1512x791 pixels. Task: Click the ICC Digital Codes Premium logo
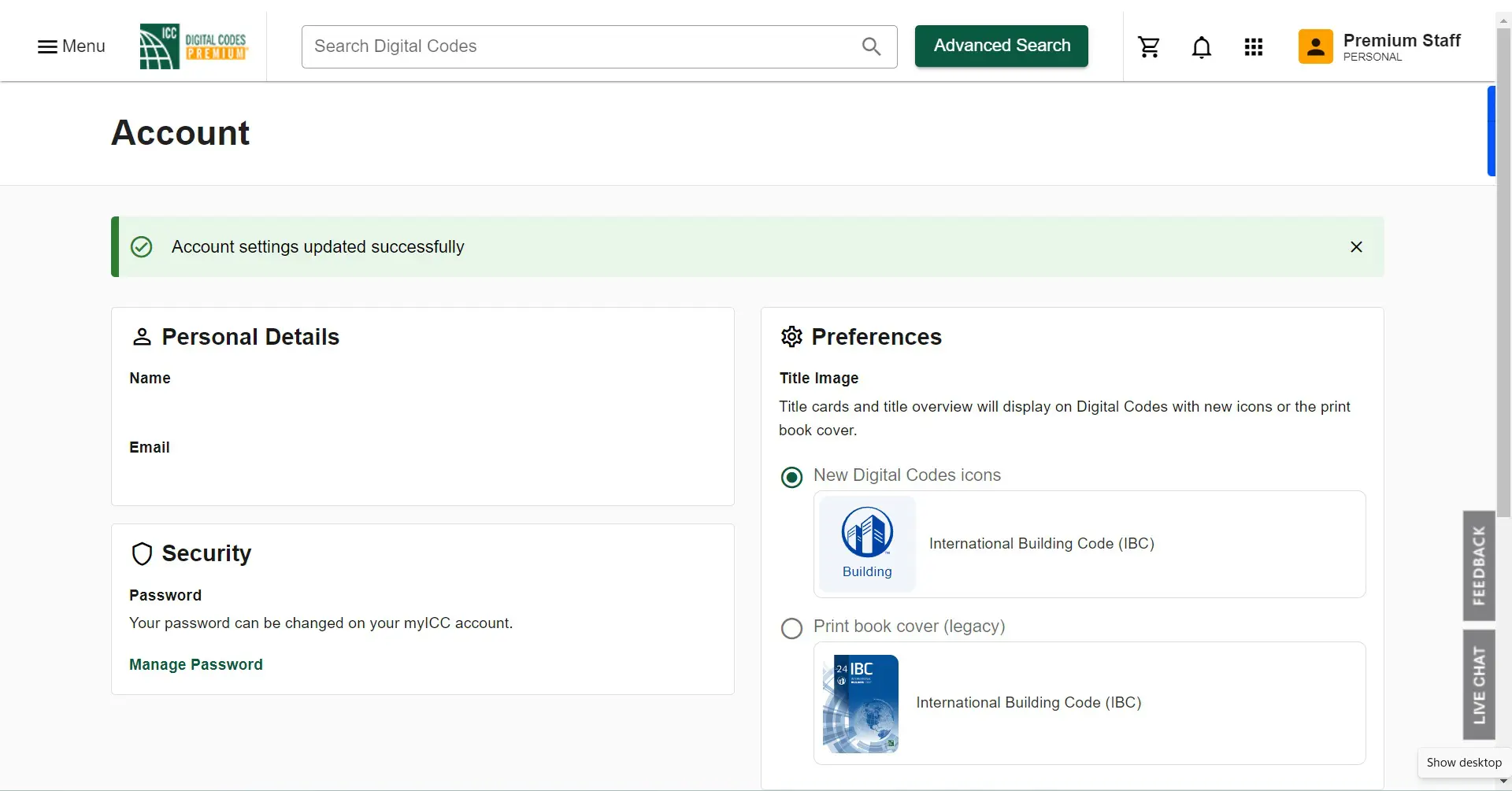[x=194, y=46]
